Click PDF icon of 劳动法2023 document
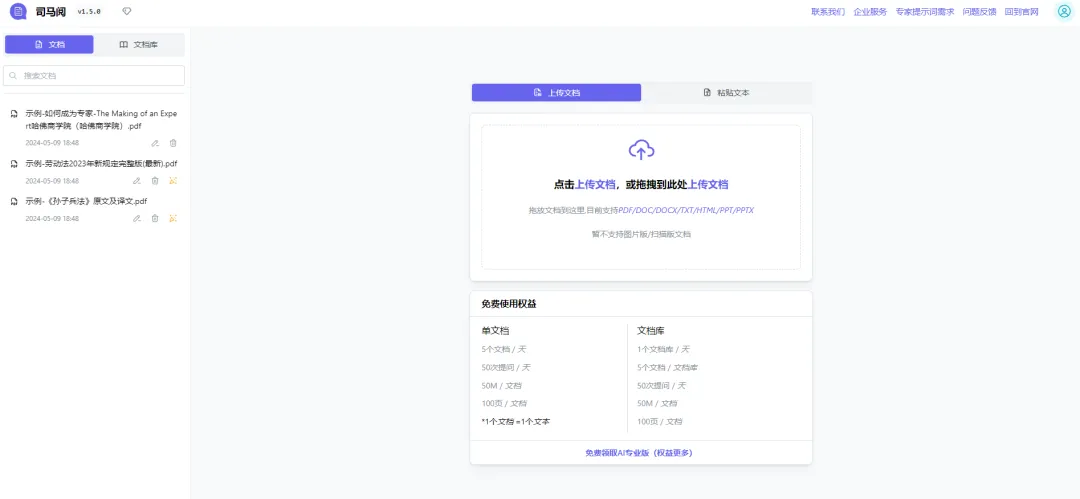 click(13, 164)
